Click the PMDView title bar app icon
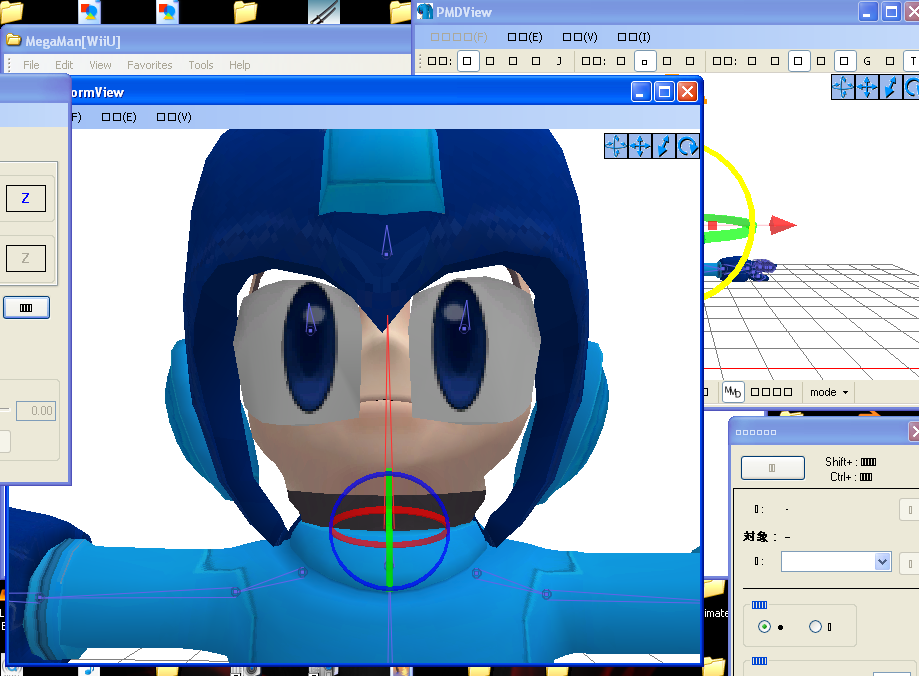Image resolution: width=920 pixels, height=676 pixels. (425, 11)
